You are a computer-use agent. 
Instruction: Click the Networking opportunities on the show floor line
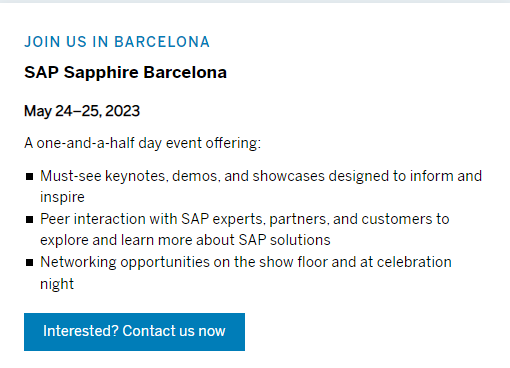click(246, 262)
